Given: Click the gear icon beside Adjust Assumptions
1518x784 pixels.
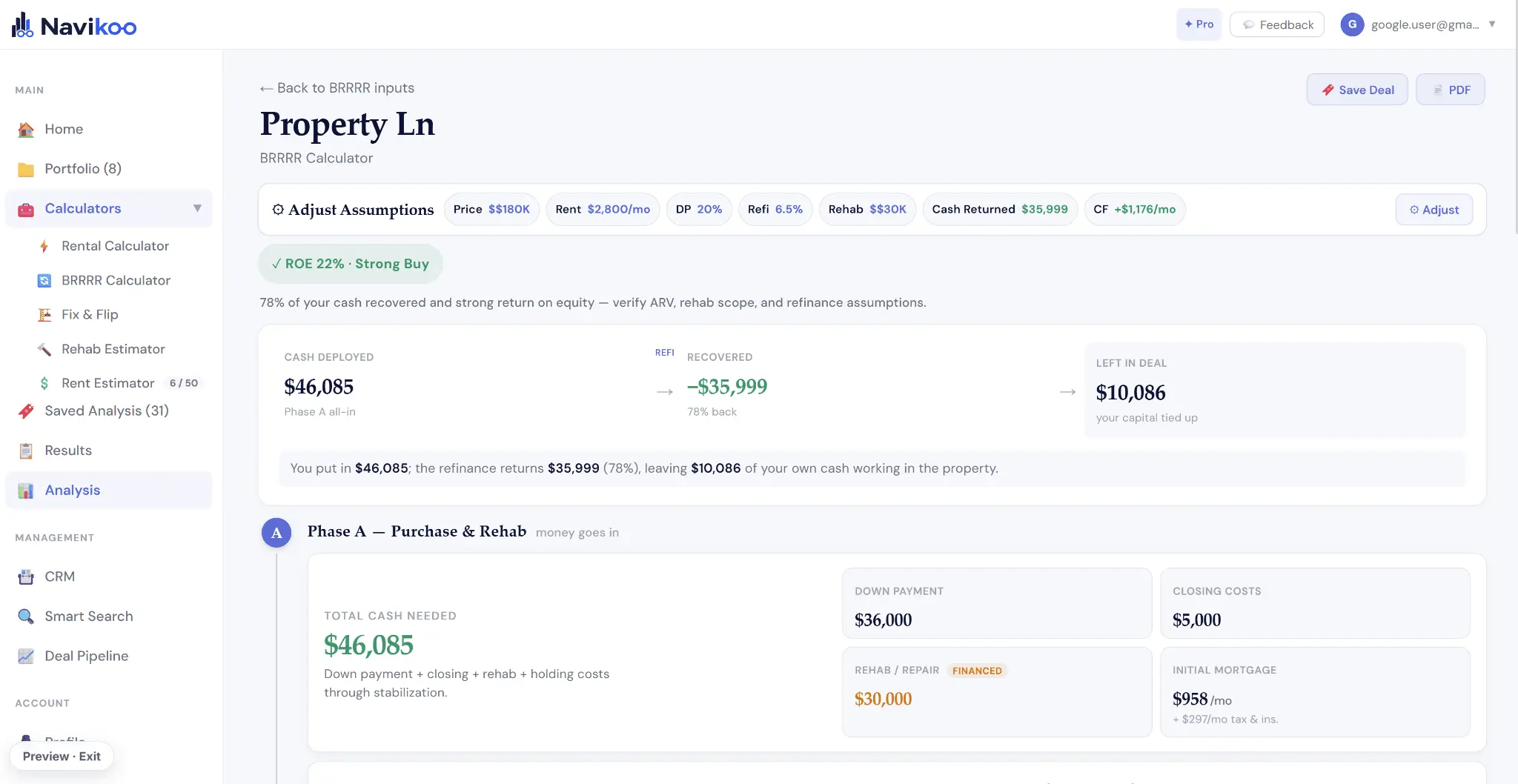Looking at the screenshot, I should (x=278, y=210).
